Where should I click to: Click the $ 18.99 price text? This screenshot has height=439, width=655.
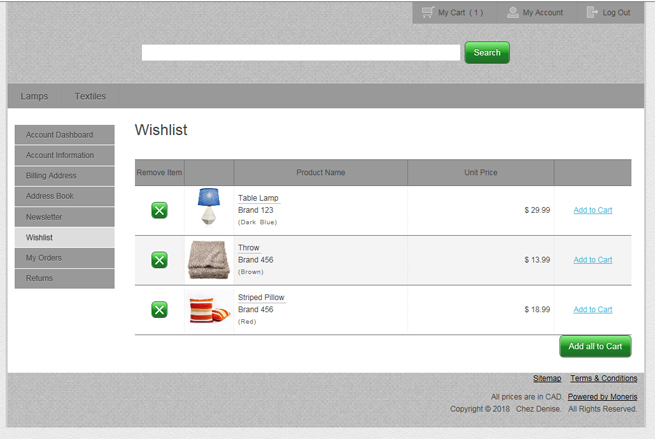(537, 310)
